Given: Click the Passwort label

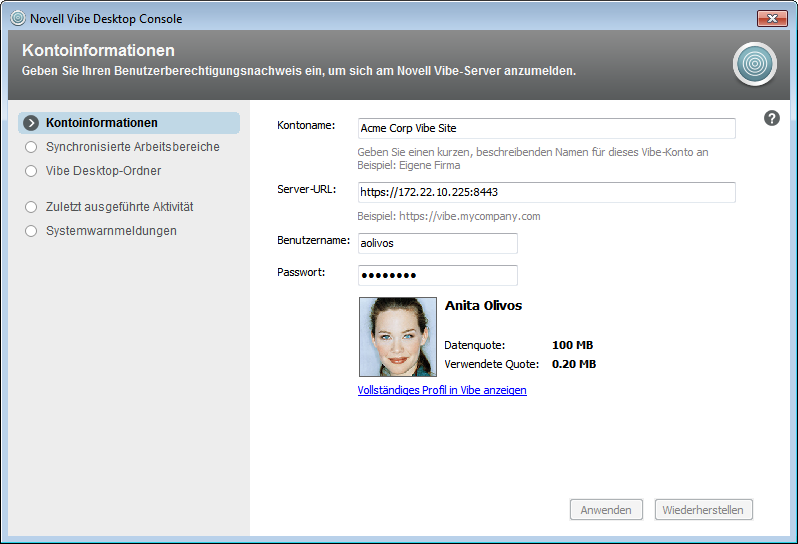Looking at the screenshot, I should 301,272.
